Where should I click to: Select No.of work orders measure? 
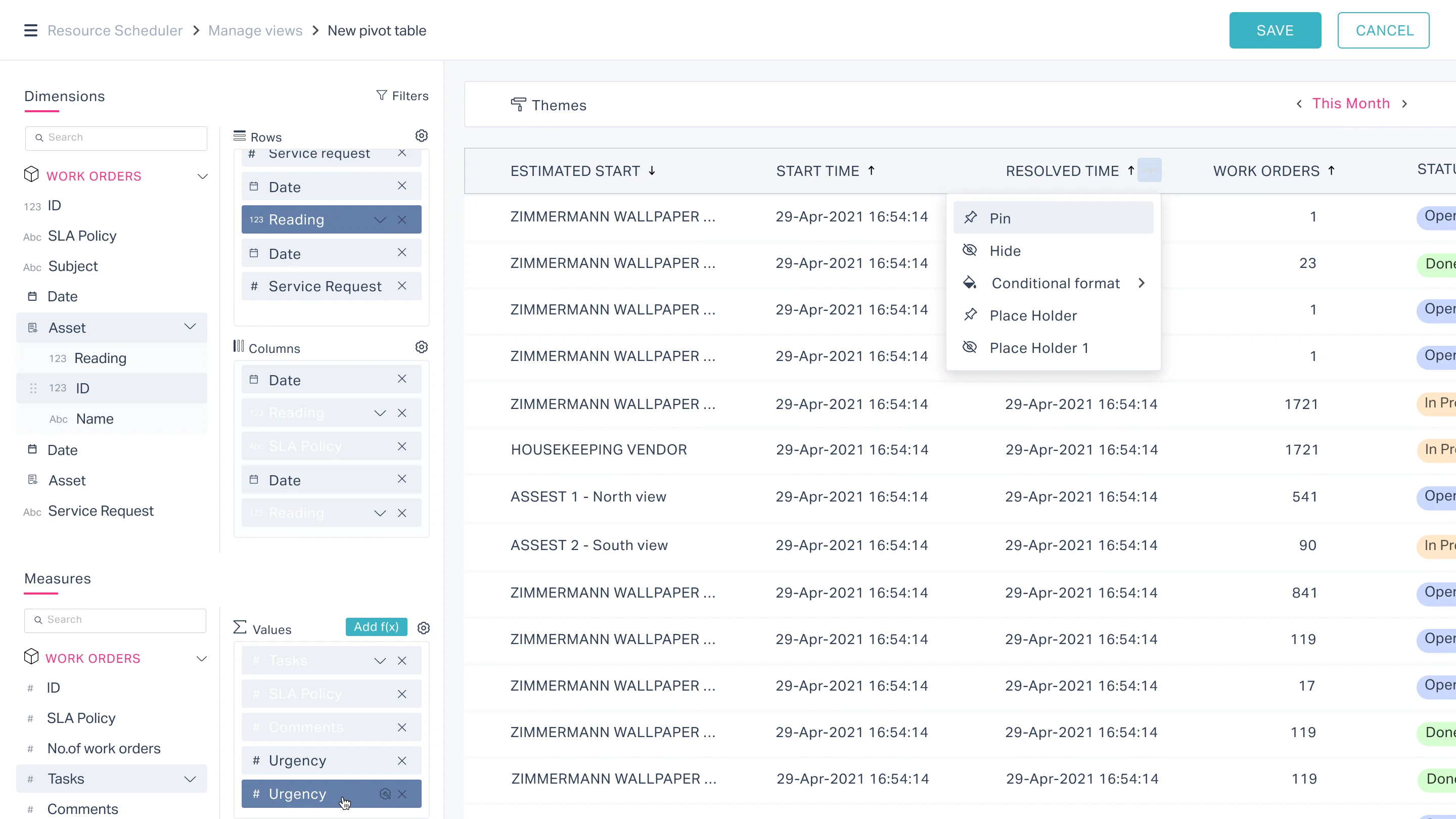click(x=104, y=748)
